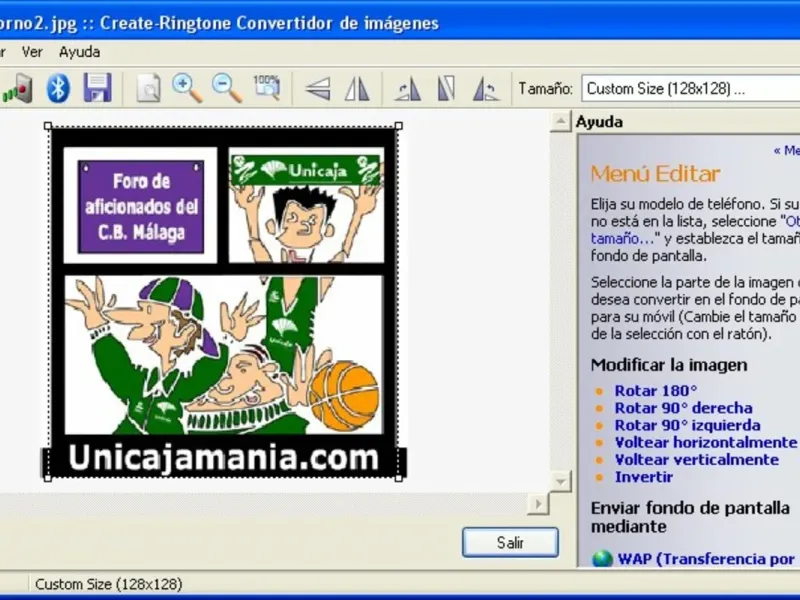Image resolution: width=800 pixels, height=600 pixels.
Task: Click selection handle at image top-left corner
Action: [x=48, y=126]
